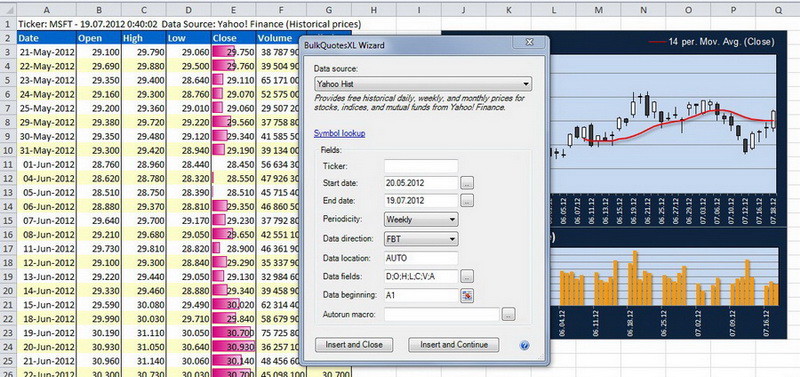The width and height of the screenshot is (800, 377).
Task: Click into the Data location field
Action: click(421, 258)
